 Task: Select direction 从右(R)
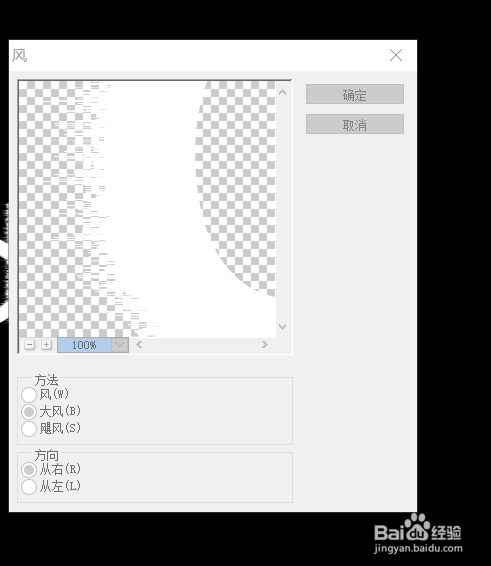pos(29,470)
